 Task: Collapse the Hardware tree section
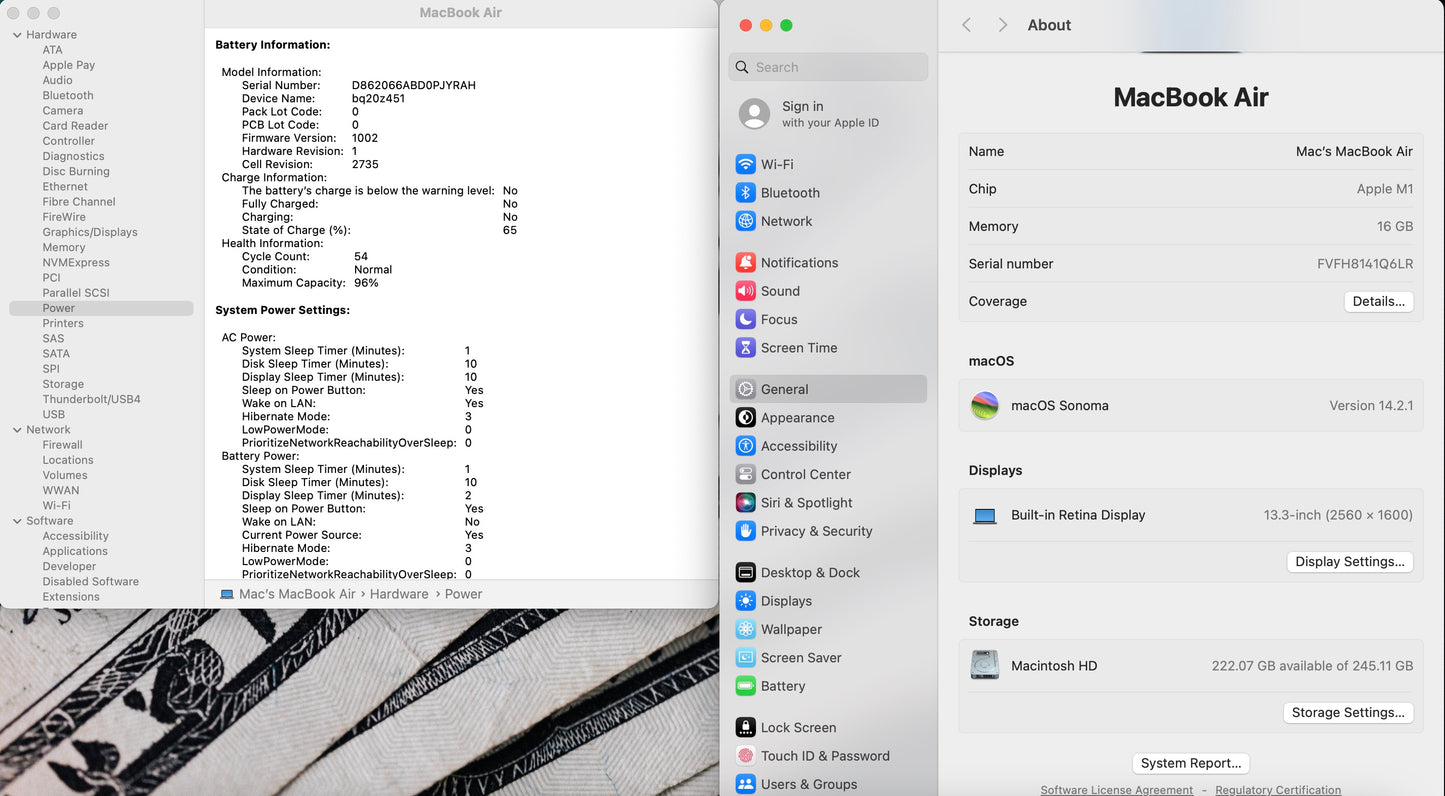17,35
